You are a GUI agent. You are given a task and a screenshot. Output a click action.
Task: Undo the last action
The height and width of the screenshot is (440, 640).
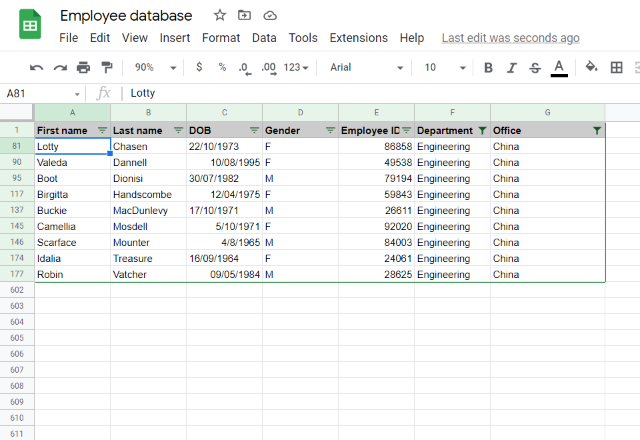[36, 67]
